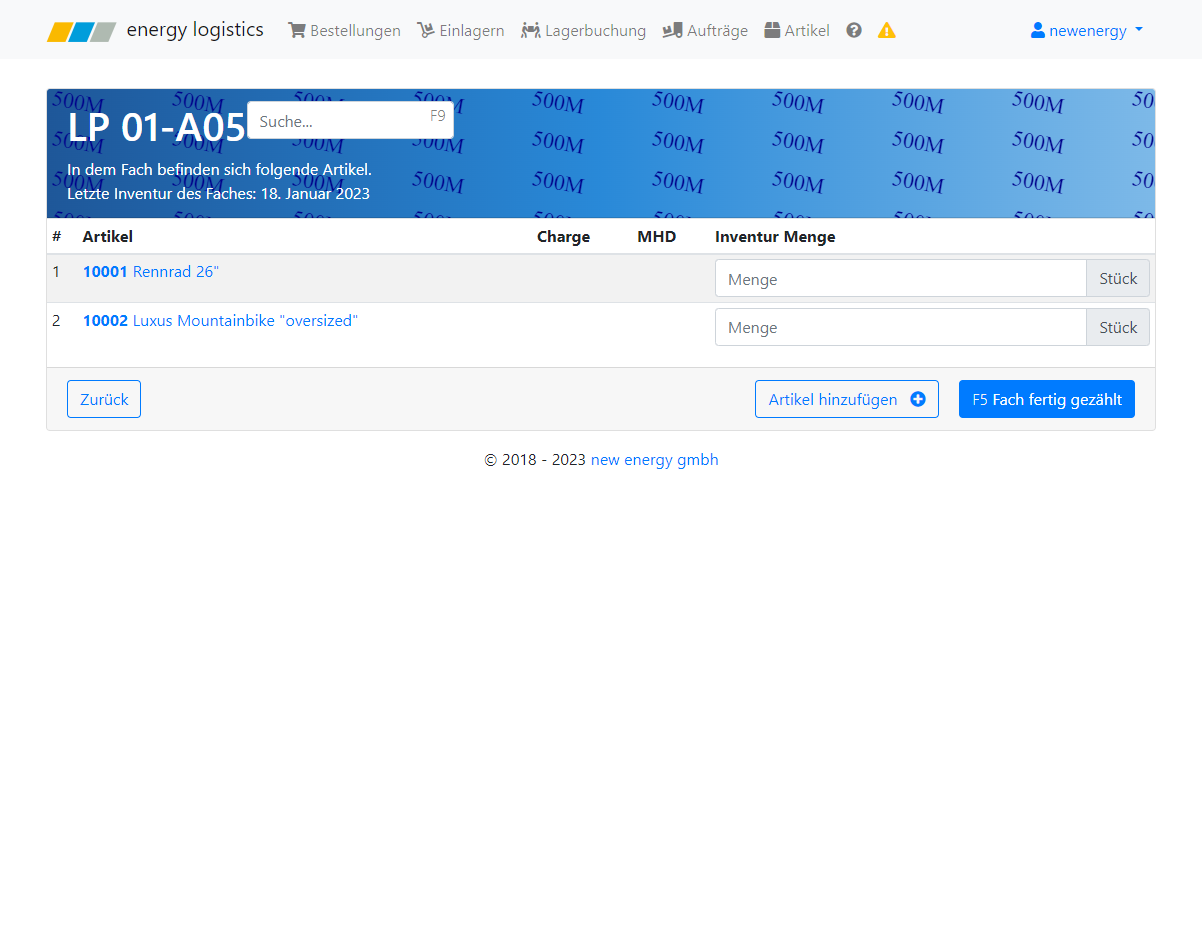Open Lagerbuchung in the navigation

click(583, 31)
